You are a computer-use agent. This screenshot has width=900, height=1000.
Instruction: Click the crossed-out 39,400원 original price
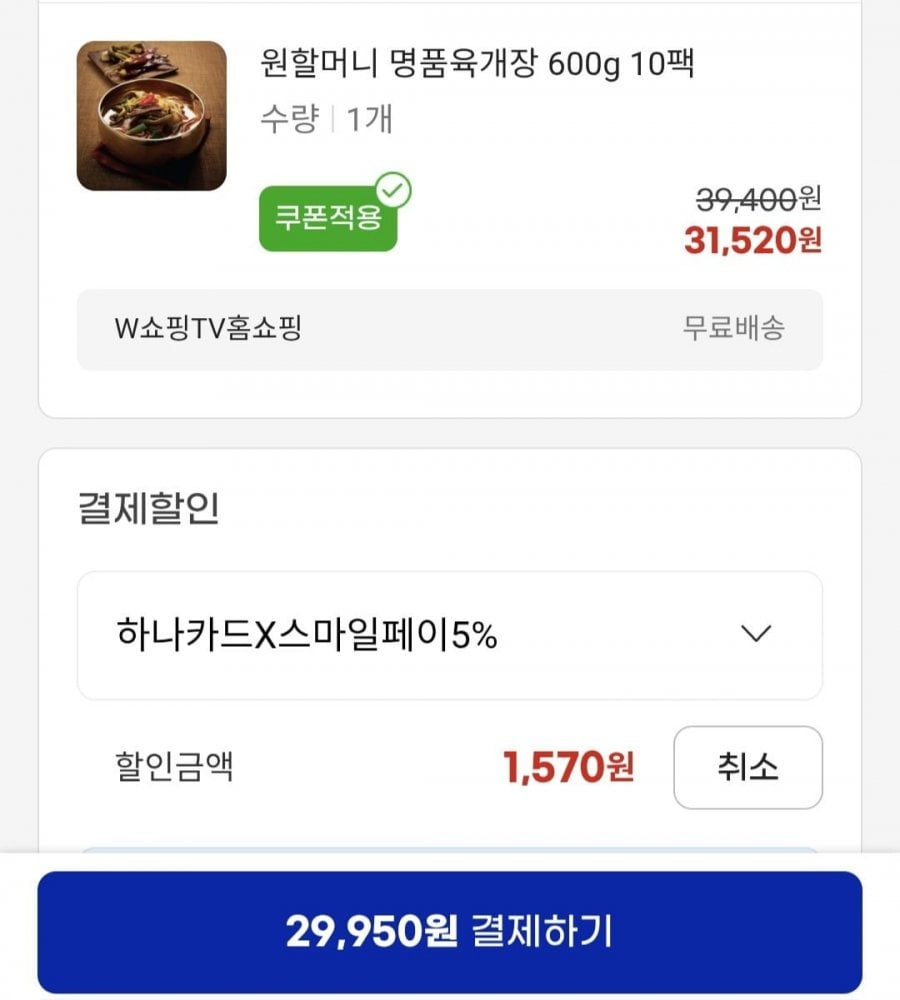pyautogui.click(x=758, y=200)
